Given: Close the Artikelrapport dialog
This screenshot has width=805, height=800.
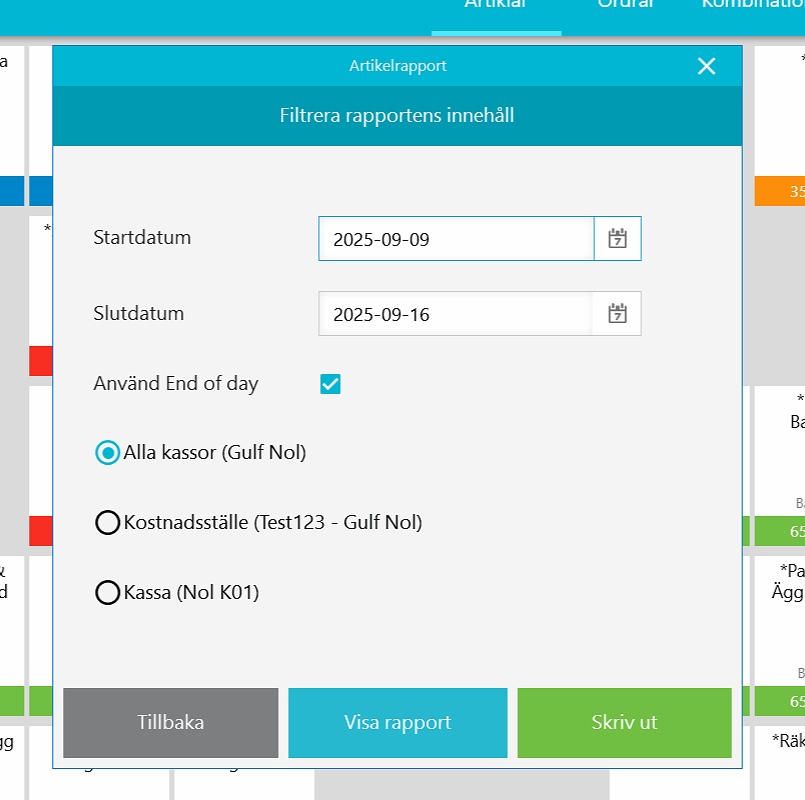Looking at the screenshot, I should [x=706, y=66].
